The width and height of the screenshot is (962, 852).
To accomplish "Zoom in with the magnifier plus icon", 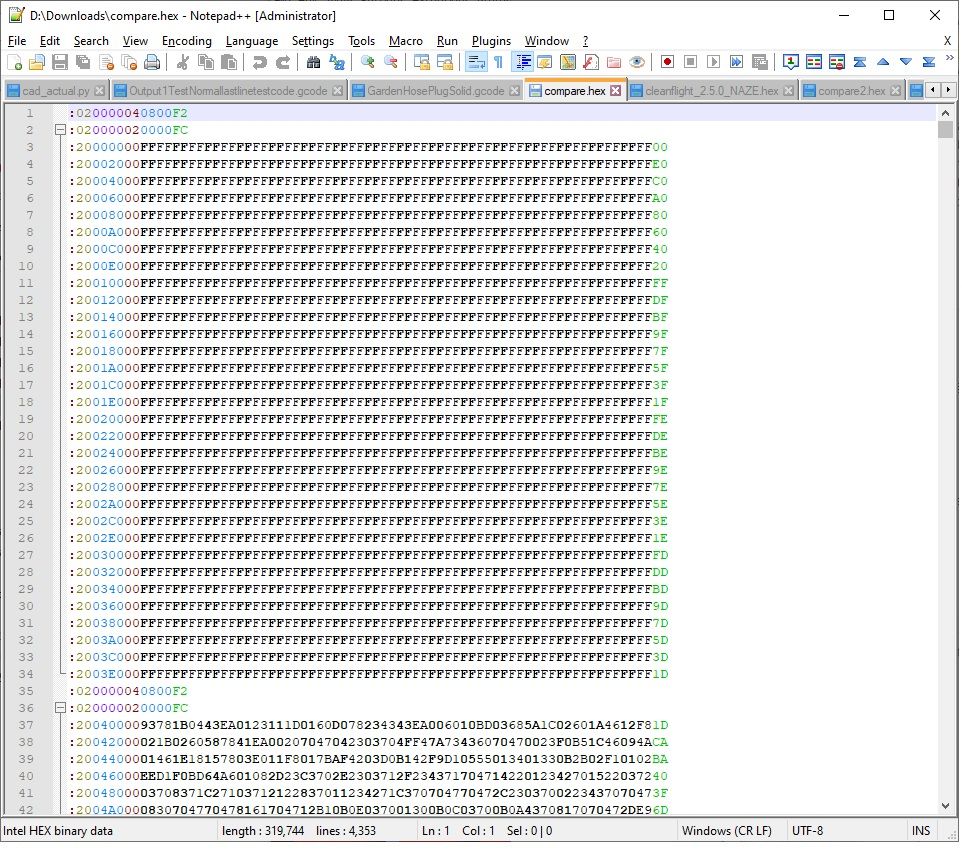I will pyautogui.click(x=367, y=62).
